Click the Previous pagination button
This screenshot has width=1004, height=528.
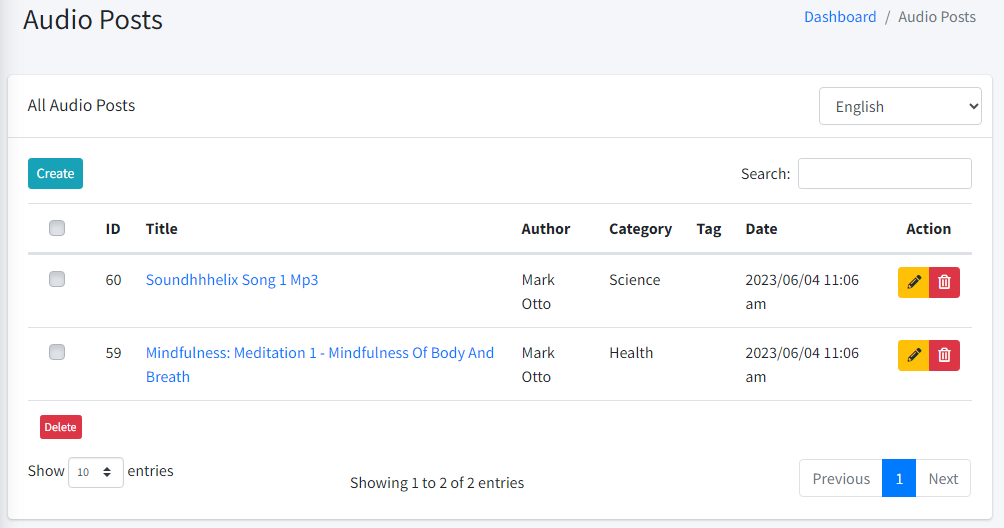coord(840,478)
